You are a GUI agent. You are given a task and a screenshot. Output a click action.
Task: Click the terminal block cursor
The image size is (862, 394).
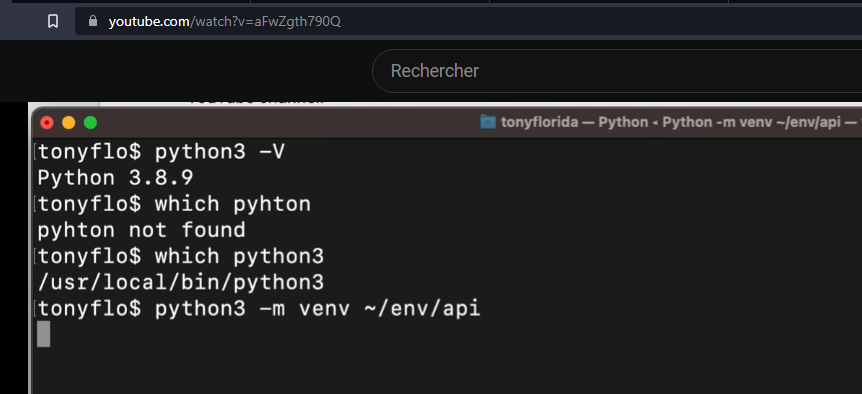pyautogui.click(x=43, y=334)
